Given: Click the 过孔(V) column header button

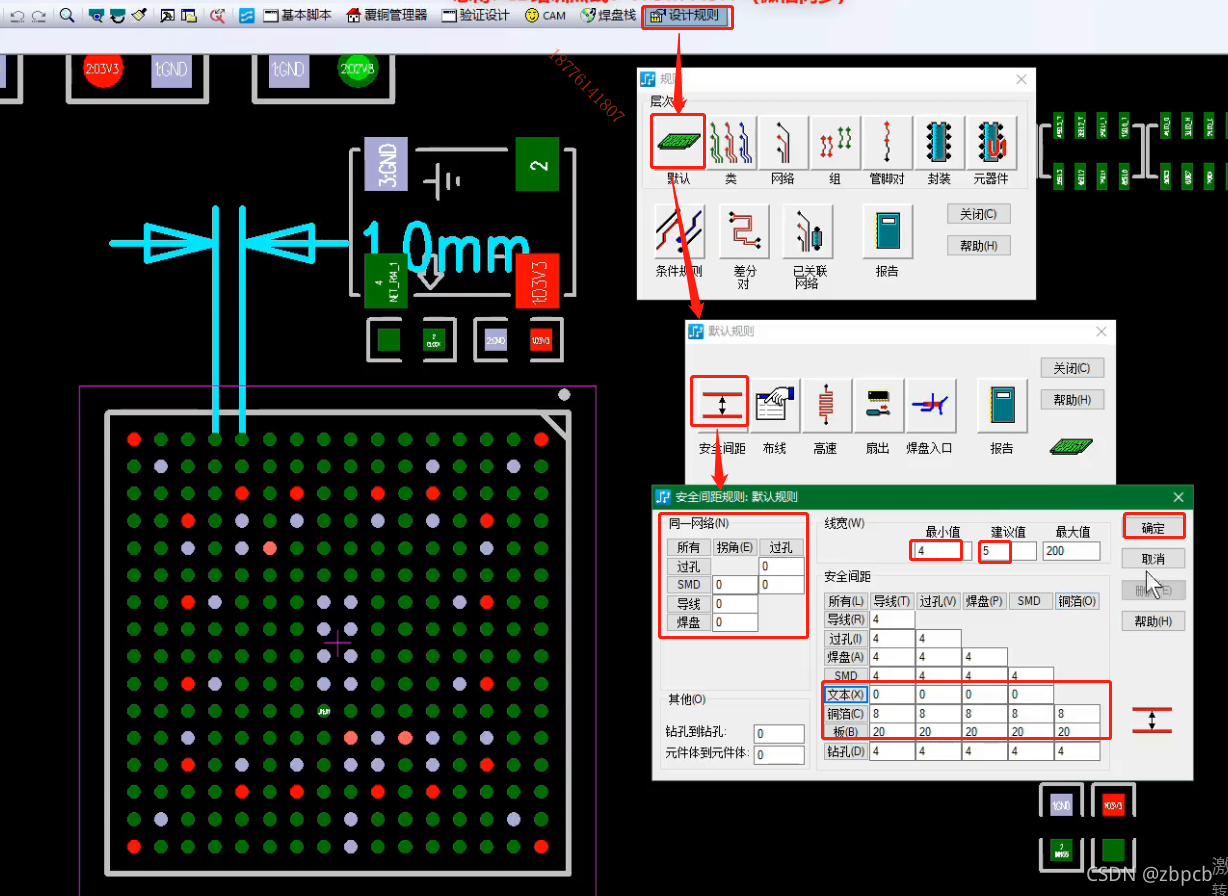Looking at the screenshot, I should [938, 601].
